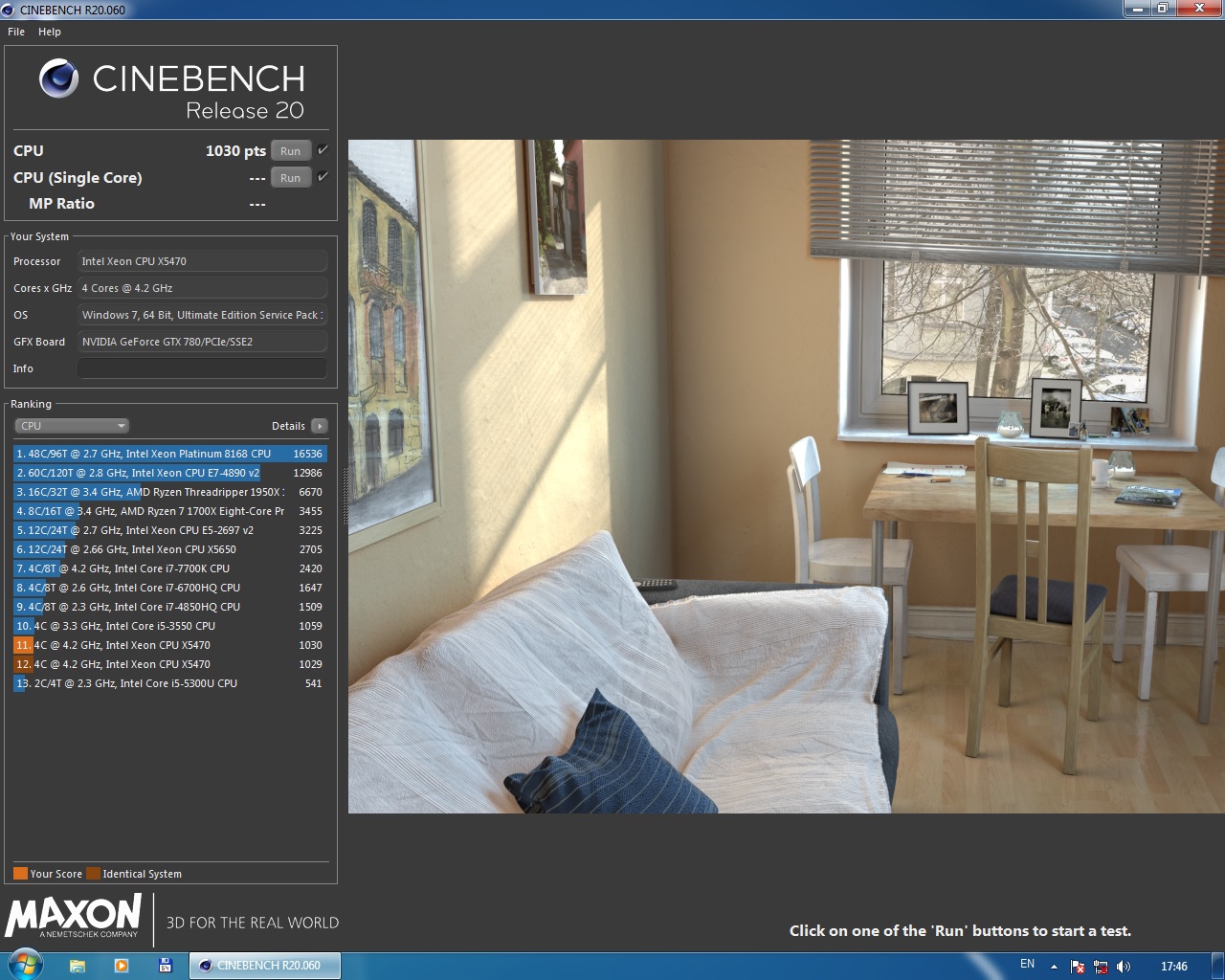Click the empty Info input field
The image size is (1225, 980).
pyautogui.click(x=202, y=368)
